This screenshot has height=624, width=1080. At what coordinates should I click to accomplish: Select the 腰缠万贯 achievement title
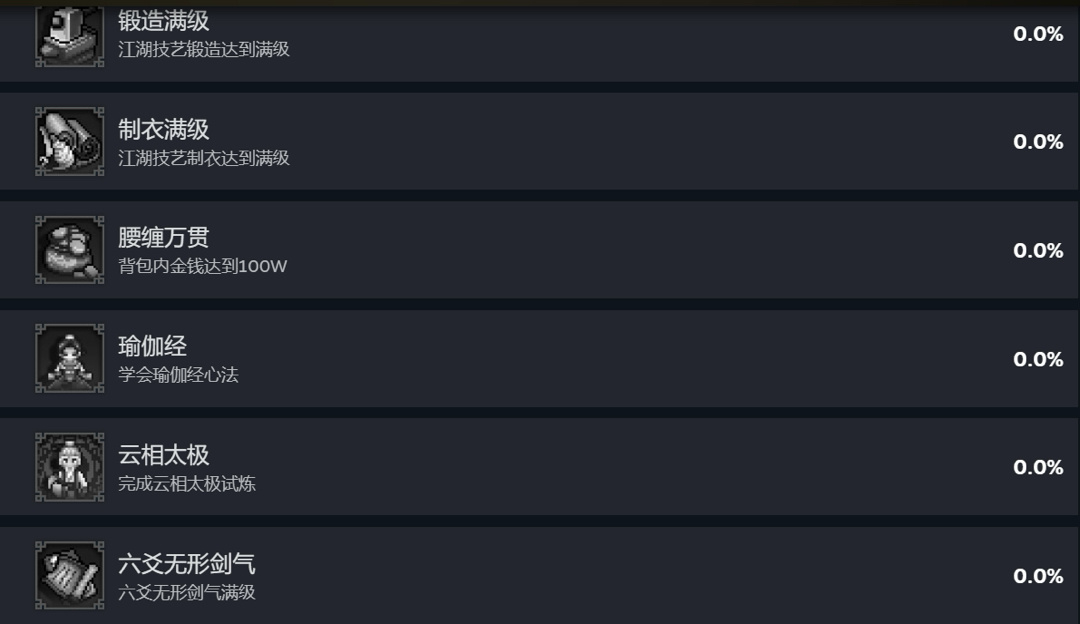163,237
